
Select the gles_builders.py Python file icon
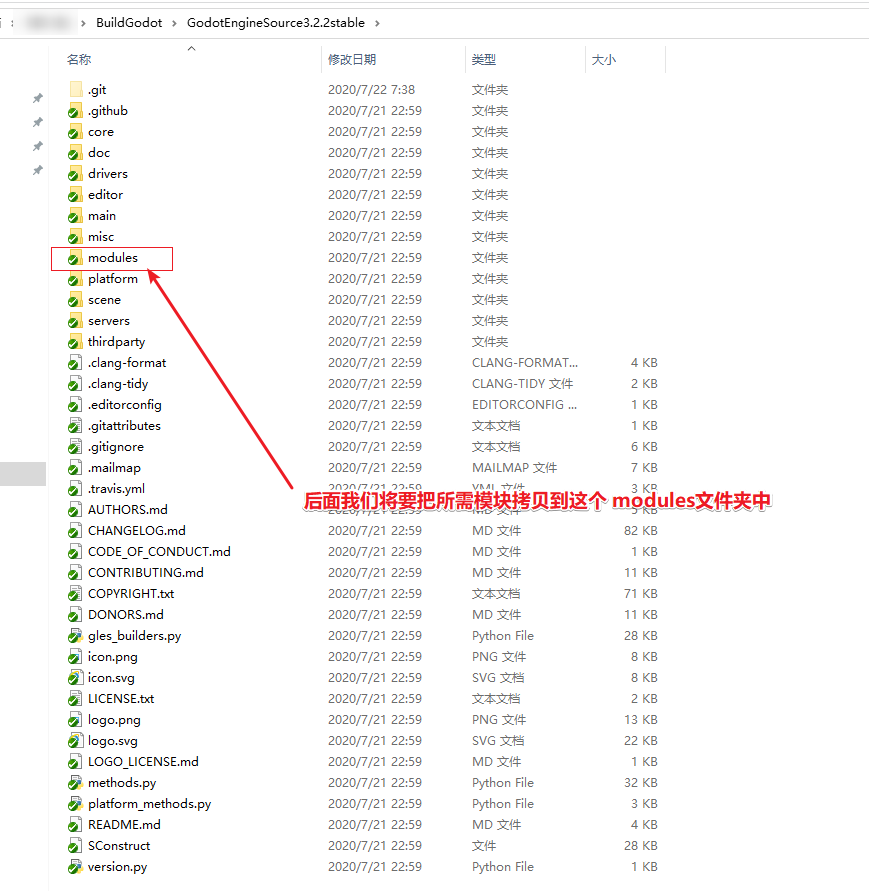coord(75,635)
